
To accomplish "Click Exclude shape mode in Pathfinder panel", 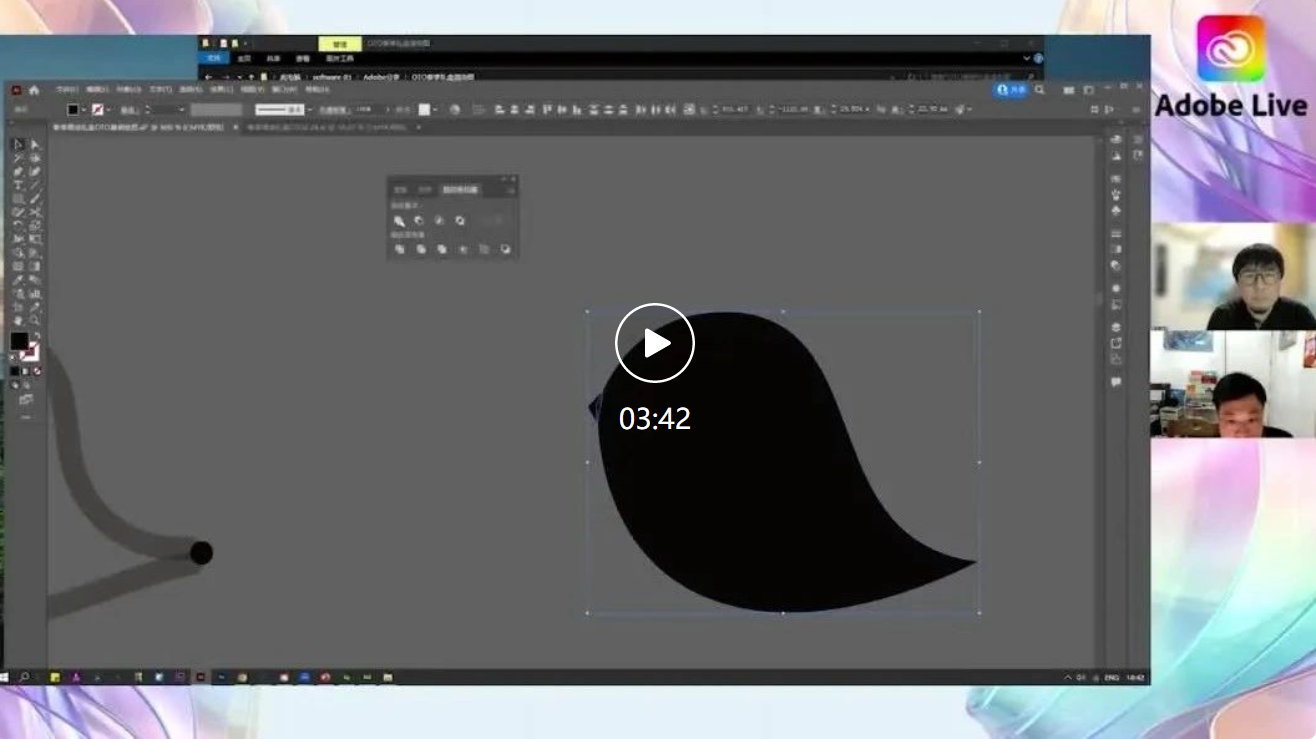I will coord(460,220).
